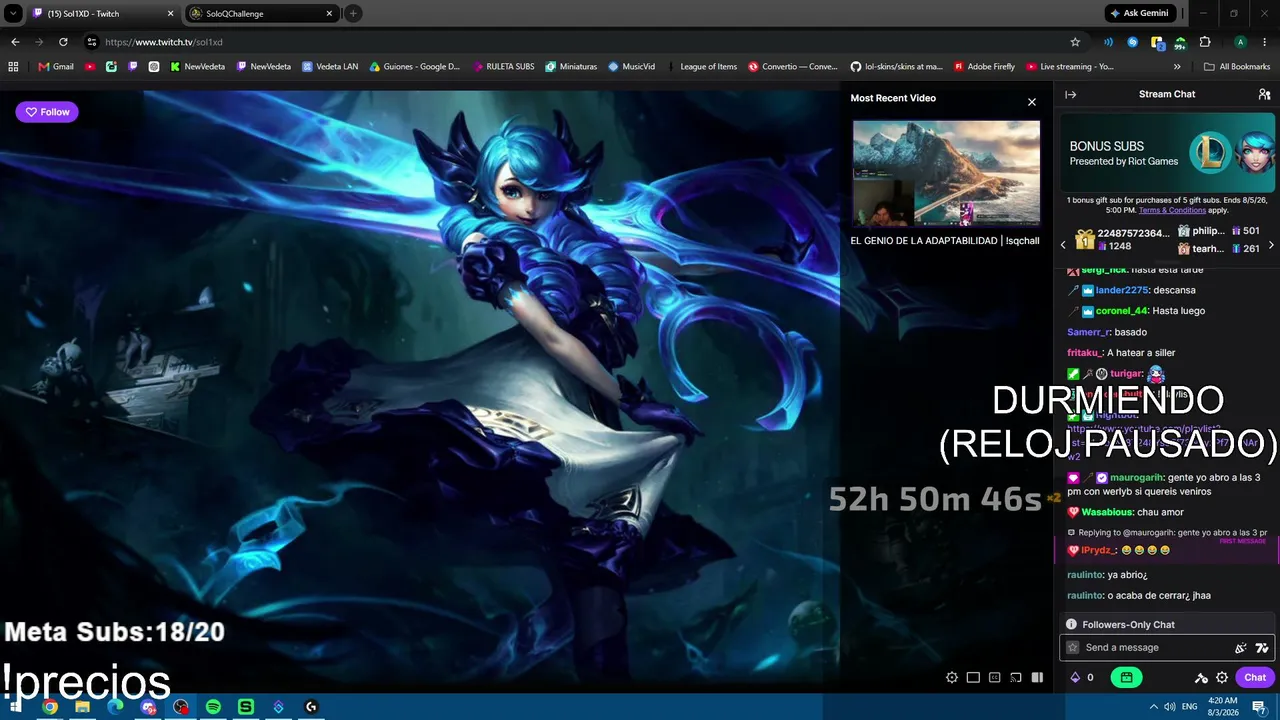Open the Bits balance diamond icon
This screenshot has height=720, width=1280.
coord(1075,677)
